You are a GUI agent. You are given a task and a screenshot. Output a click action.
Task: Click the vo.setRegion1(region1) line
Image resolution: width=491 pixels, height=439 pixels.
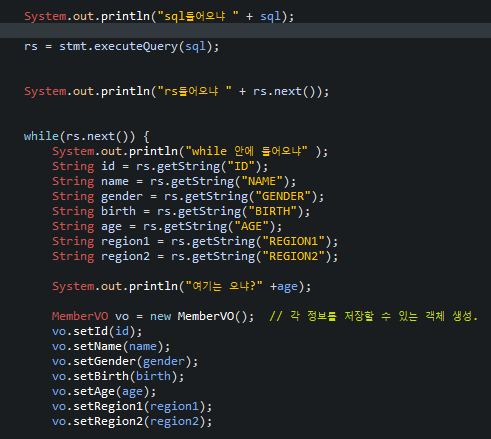(132, 406)
